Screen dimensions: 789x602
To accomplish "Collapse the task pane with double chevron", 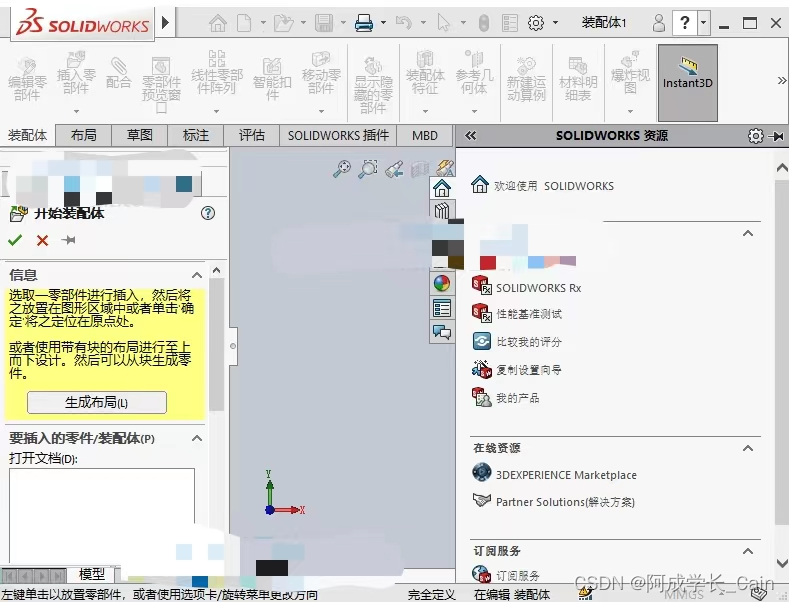I will click(x=470, y=135).
